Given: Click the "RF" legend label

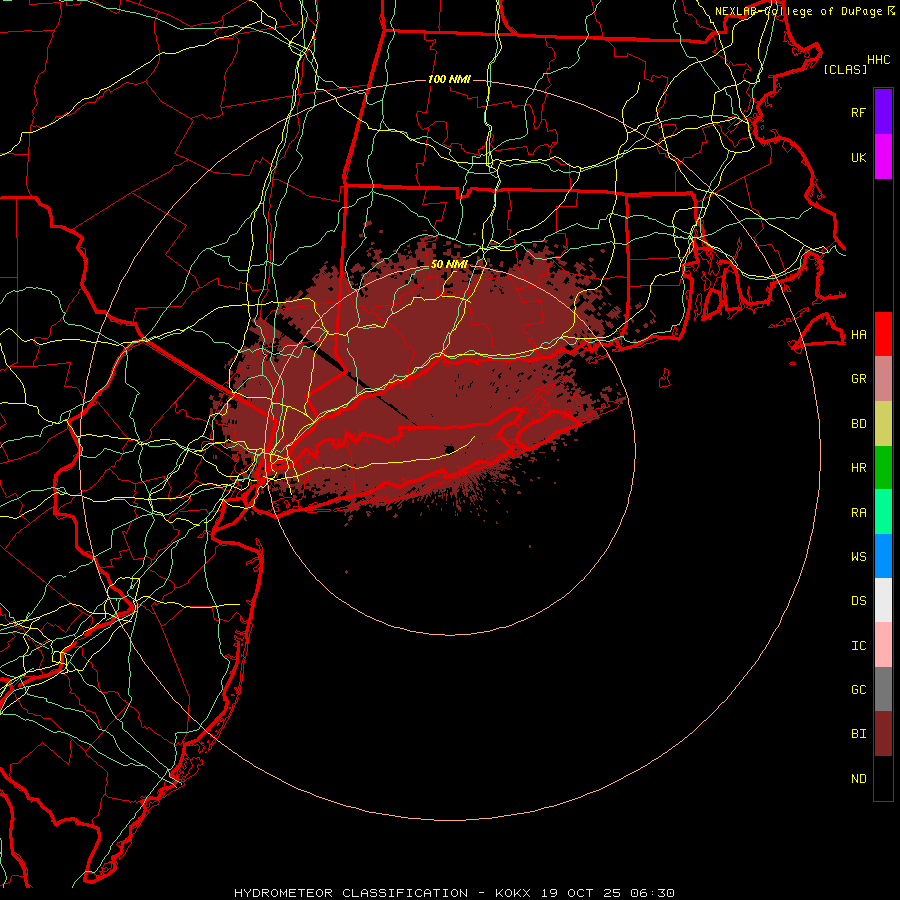Looking at the screenshot, I should coord(858,112).
